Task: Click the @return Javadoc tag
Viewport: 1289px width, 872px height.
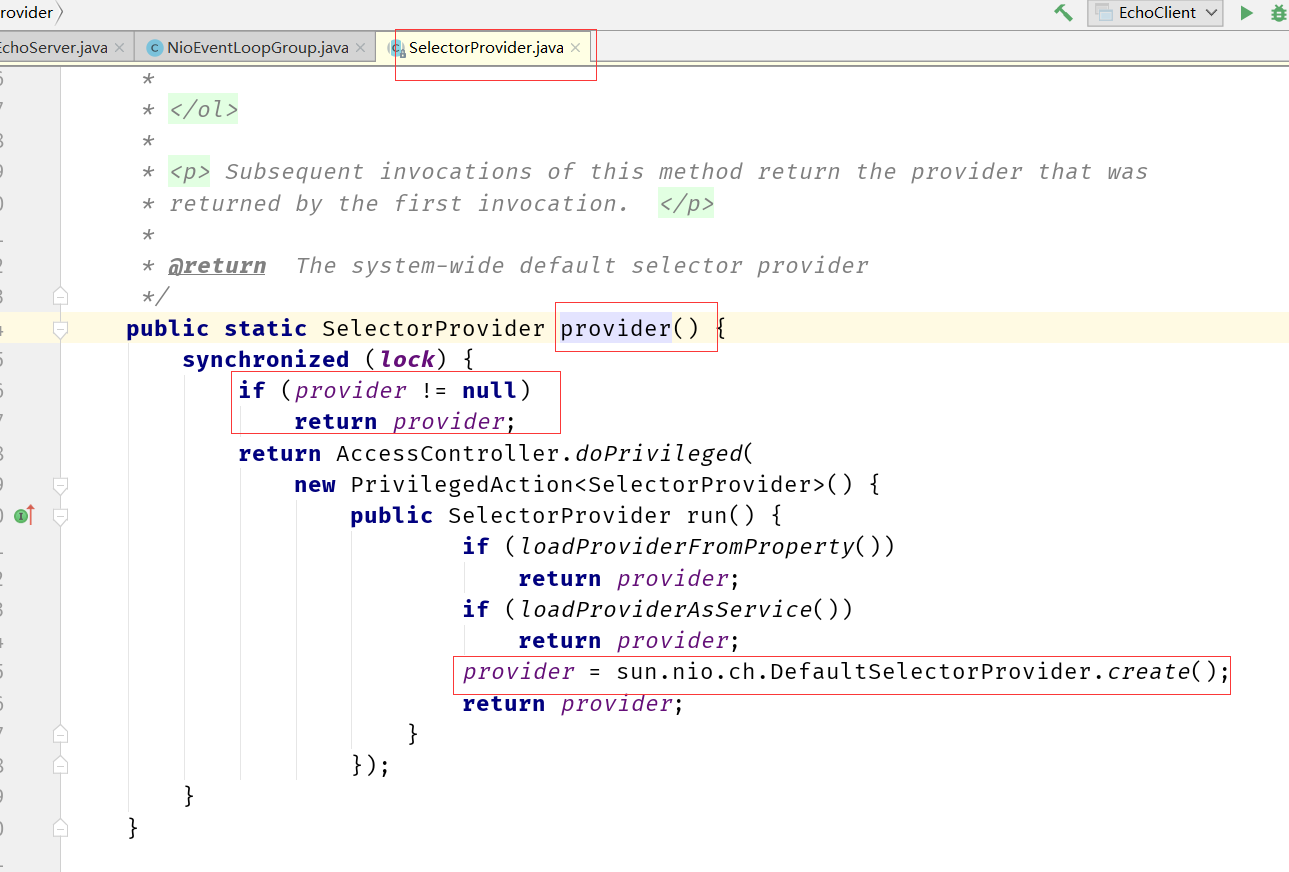Action: (x=217, y=265)
